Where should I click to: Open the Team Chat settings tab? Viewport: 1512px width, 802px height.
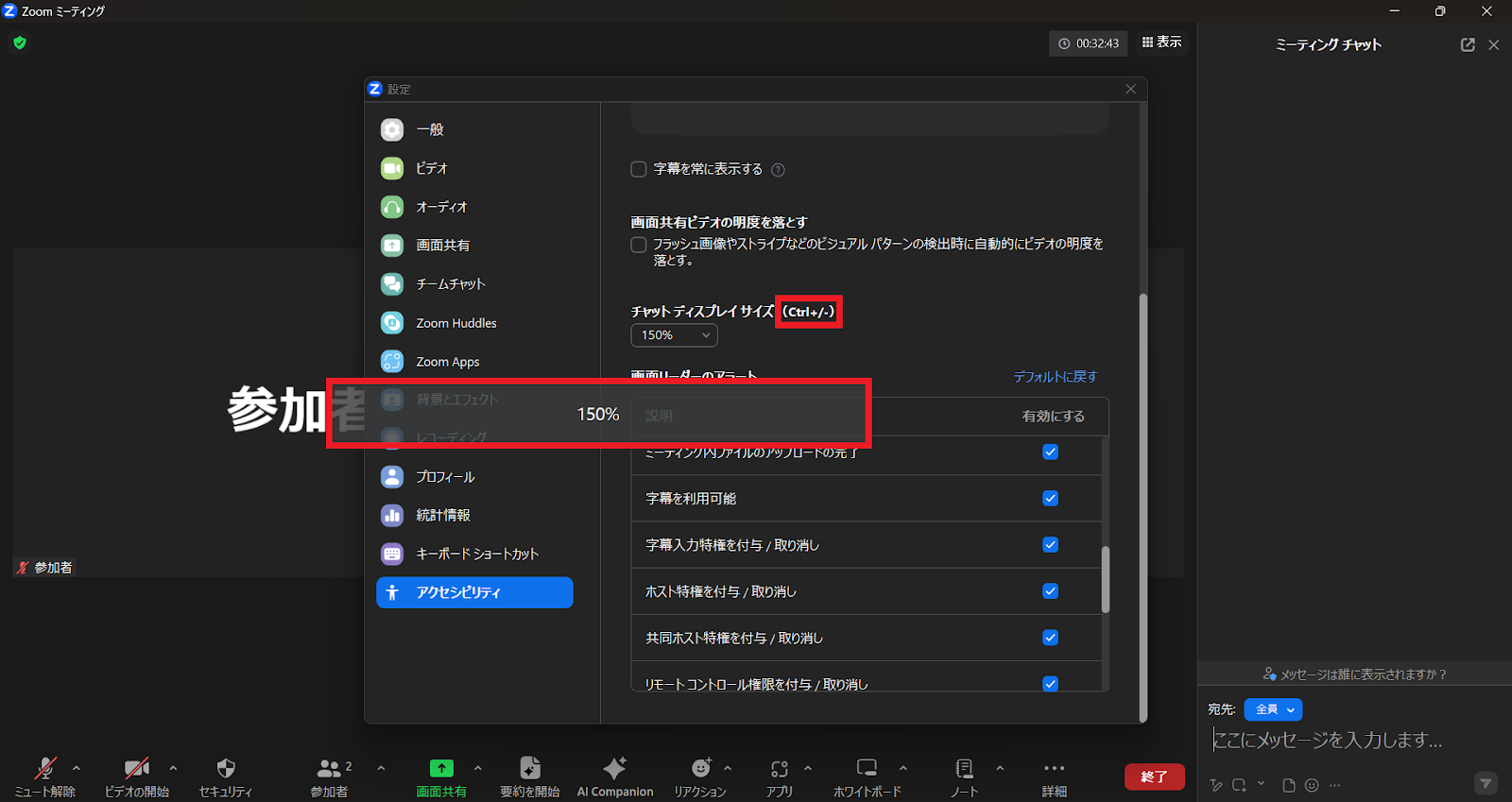coord(474,284)
